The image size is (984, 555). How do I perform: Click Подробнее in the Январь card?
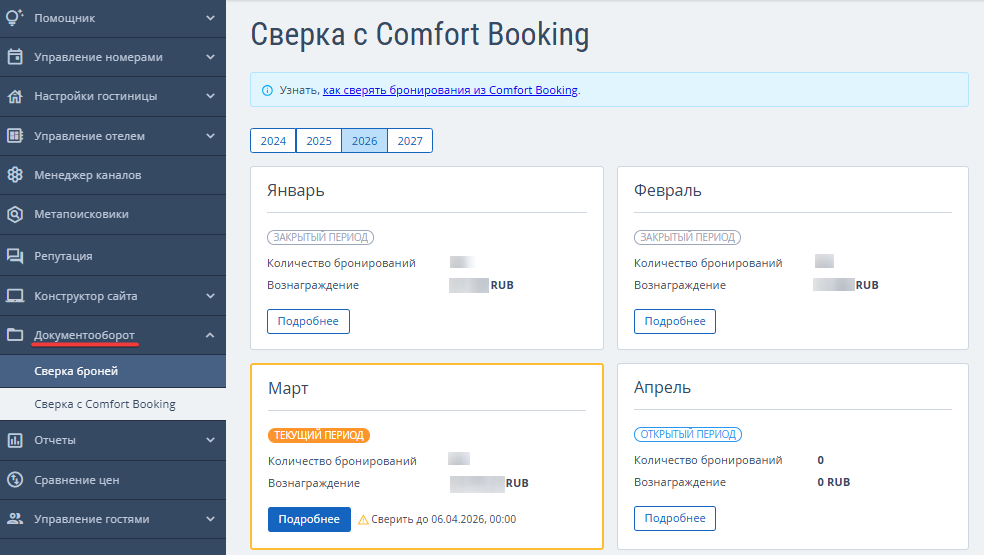[308, 322]
